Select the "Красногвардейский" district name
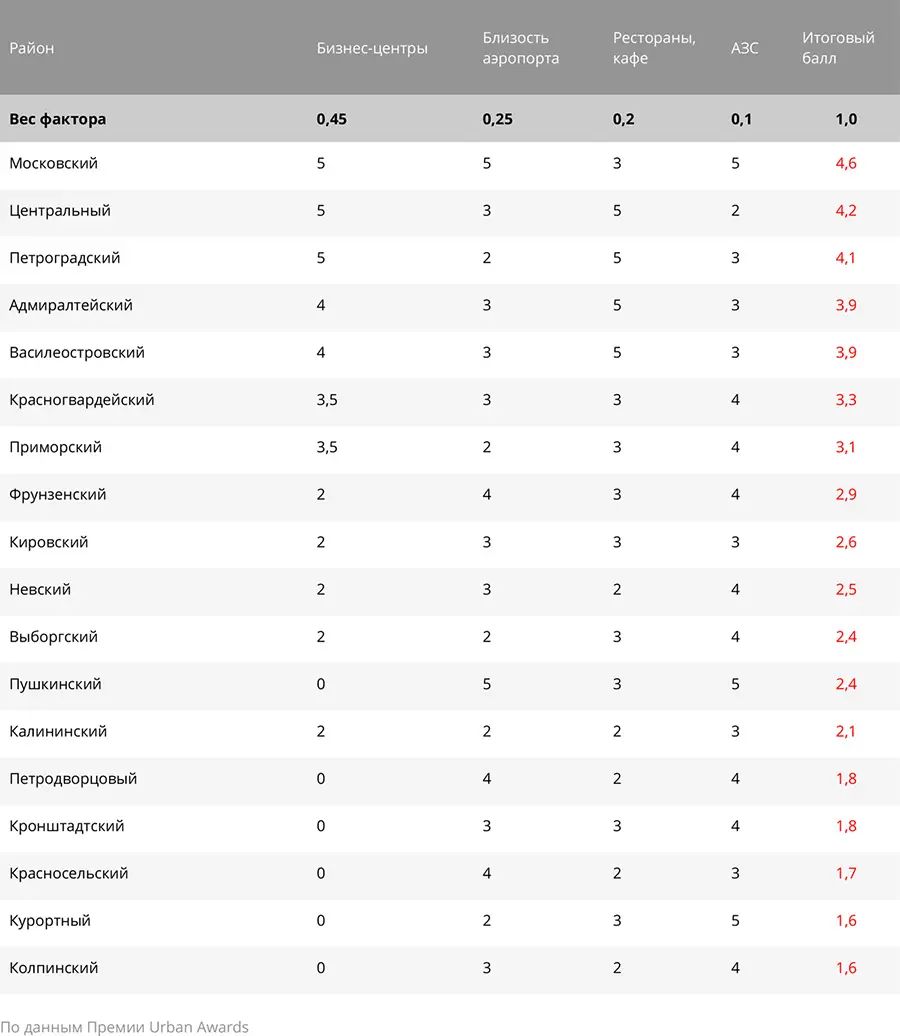This screenshot has height=1036, width=900. (82, 400)
